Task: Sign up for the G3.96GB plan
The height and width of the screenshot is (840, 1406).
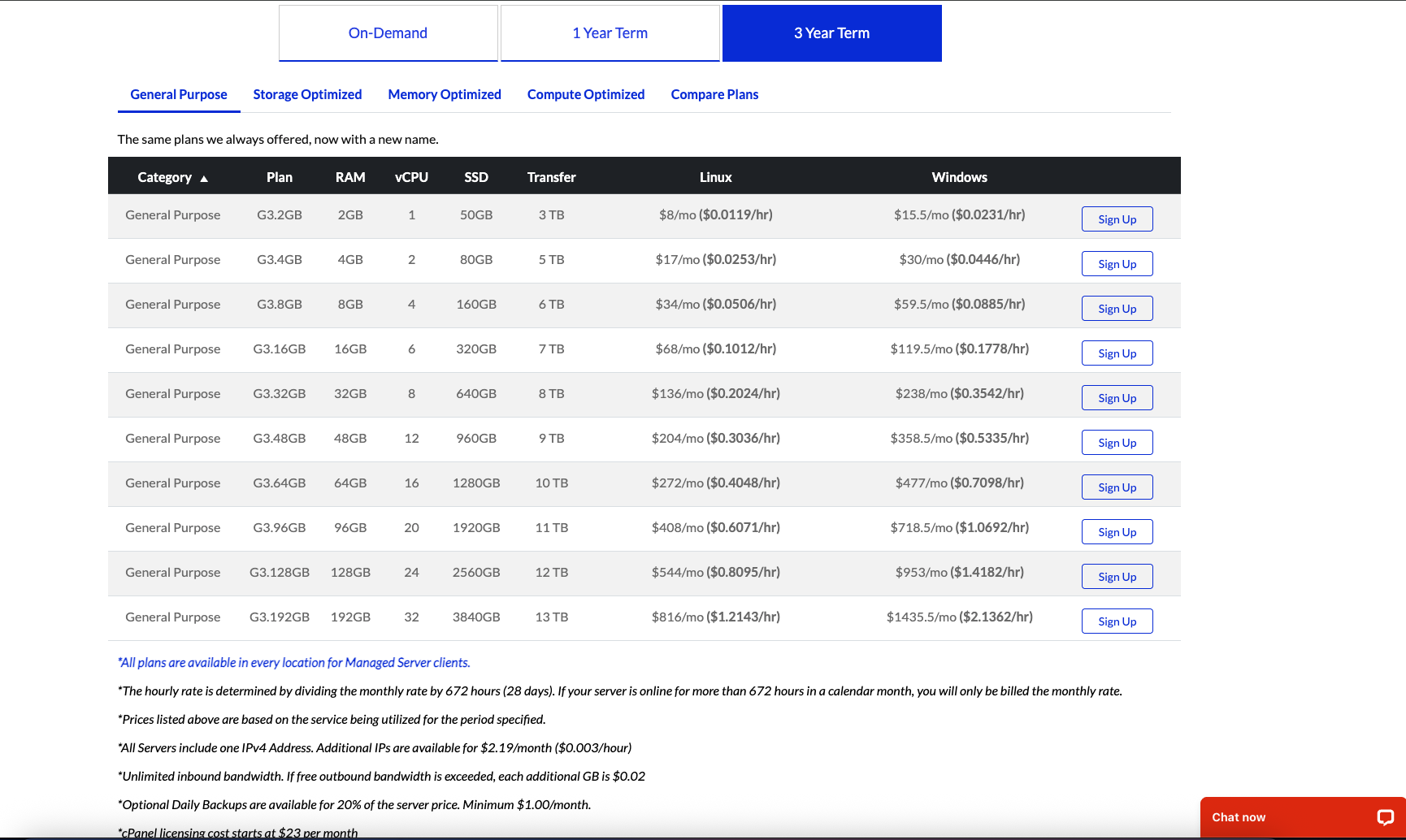Action: (1117, 531)
